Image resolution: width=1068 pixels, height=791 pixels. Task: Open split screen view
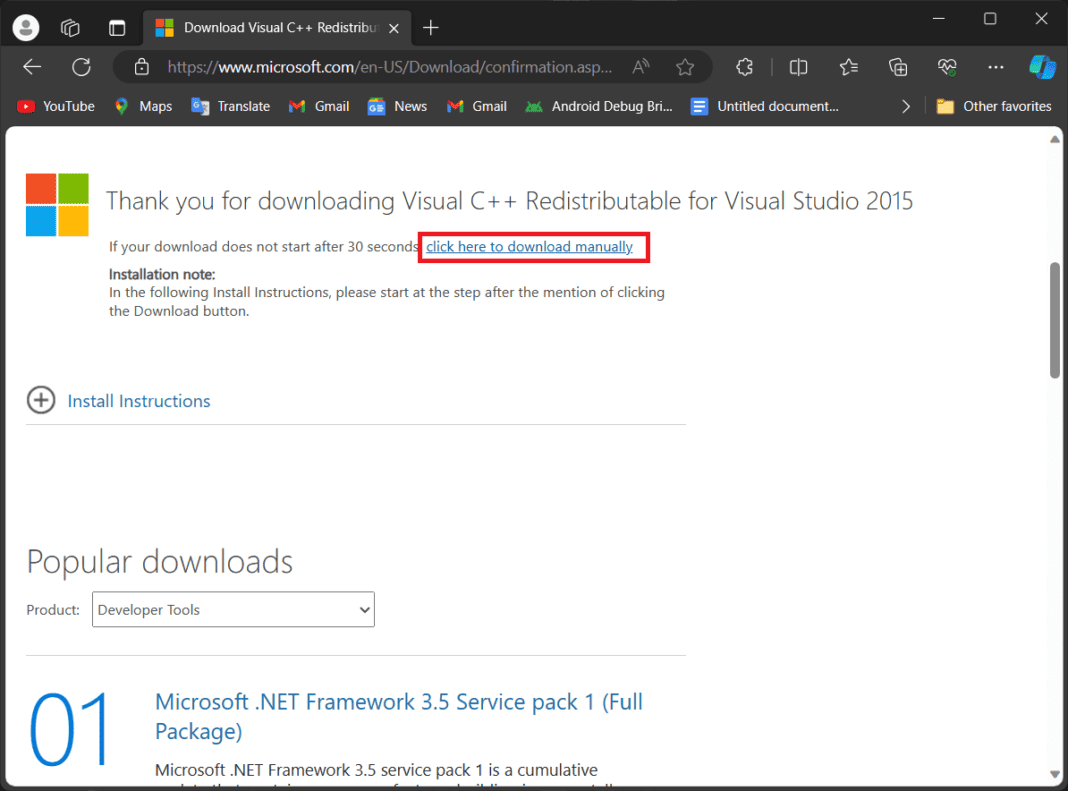click(x=798, y=67)
